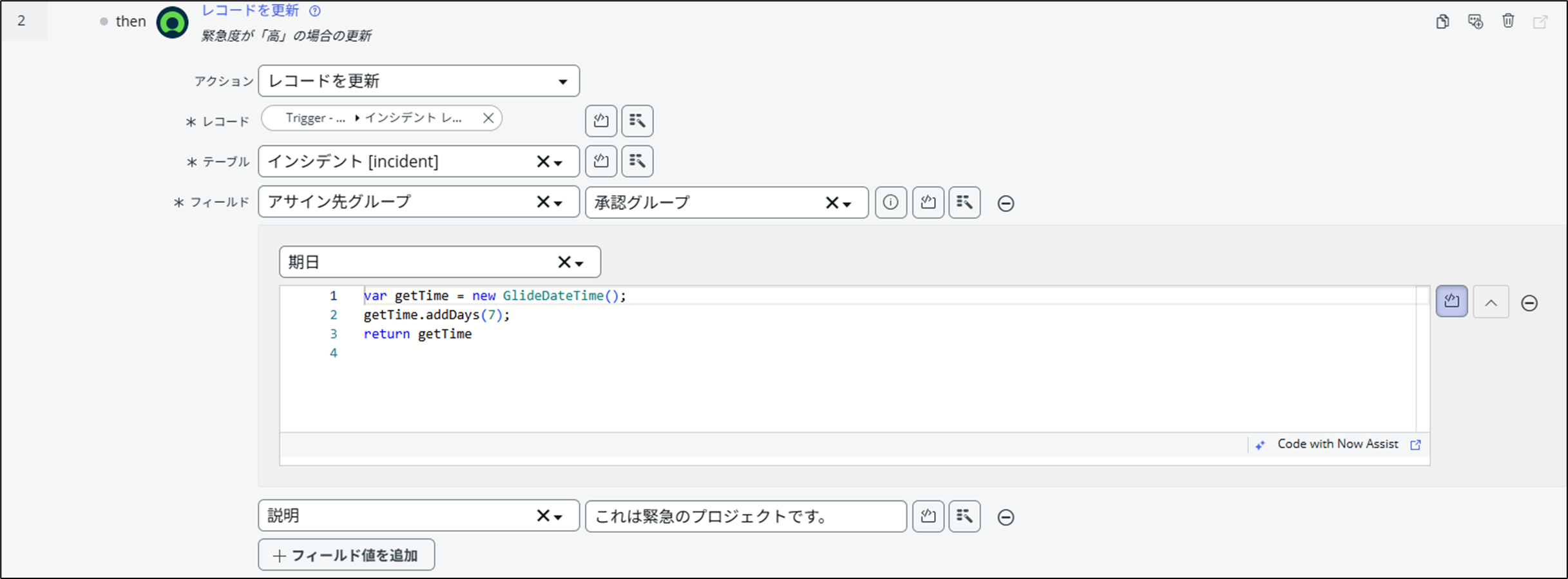Click the info icon next to 承認グループ

(890, 203)
